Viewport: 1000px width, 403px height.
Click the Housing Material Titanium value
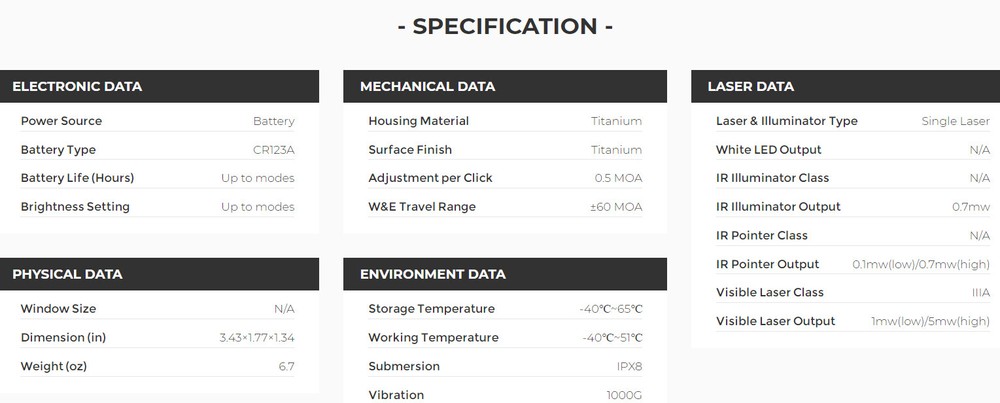pos(616,121)
